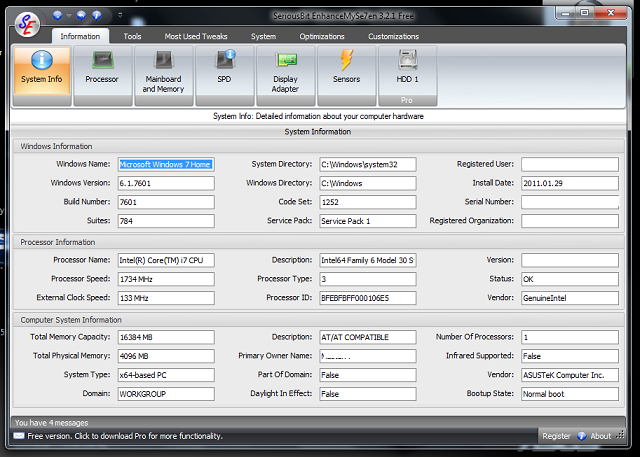Open the System Info panel
The image size is (640, 457).
tap(42, 76)
